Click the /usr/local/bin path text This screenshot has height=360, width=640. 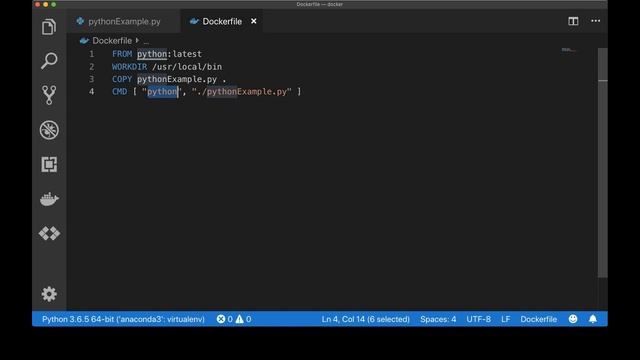(x=187, y=67)
